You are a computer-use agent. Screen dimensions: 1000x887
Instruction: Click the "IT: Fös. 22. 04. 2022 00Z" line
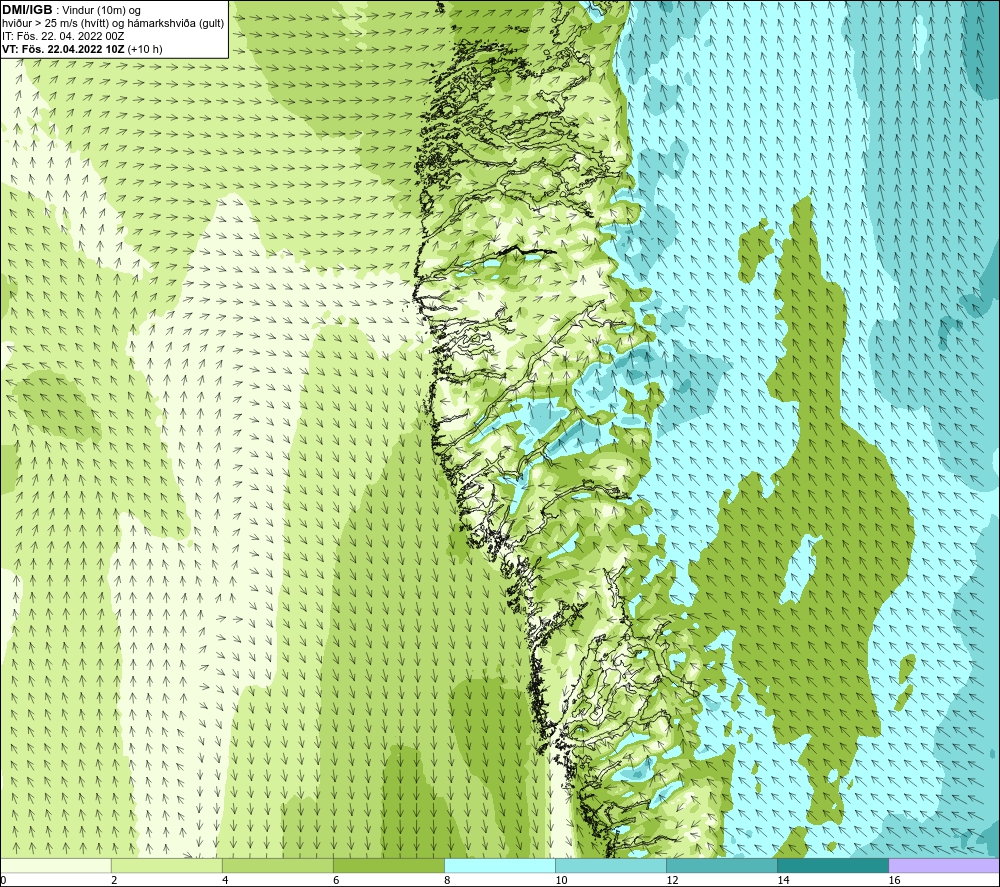point(62,36)
